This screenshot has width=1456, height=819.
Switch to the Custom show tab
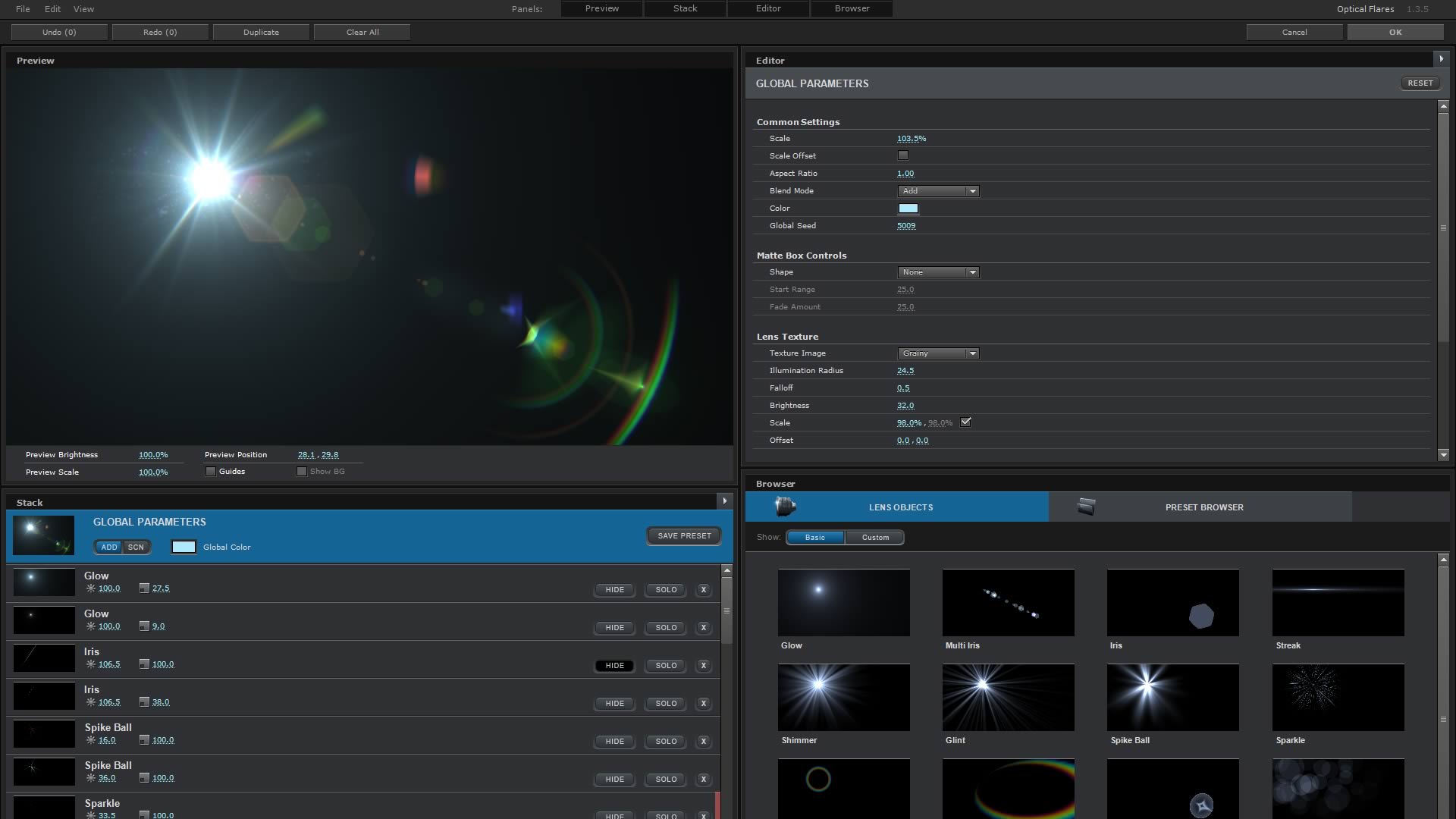[x=875, y=538]
